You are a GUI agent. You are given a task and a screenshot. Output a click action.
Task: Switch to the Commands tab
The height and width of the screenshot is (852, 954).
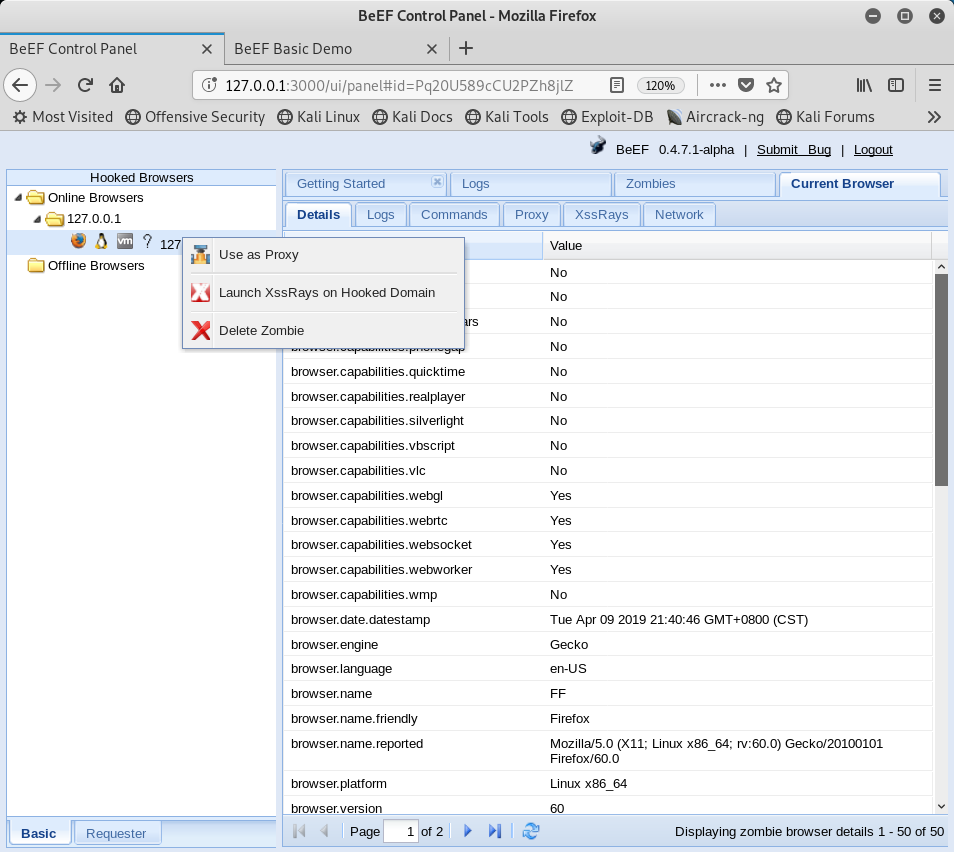[x=454, y=215]
